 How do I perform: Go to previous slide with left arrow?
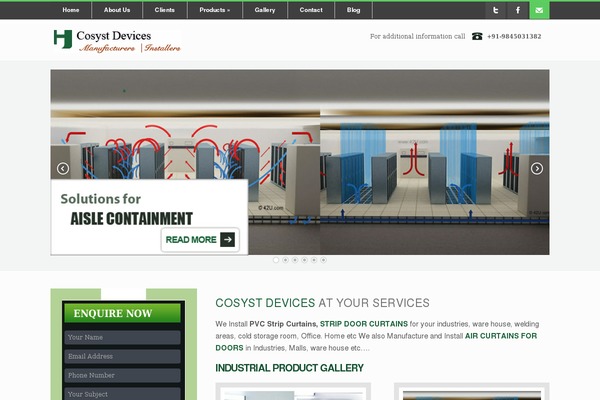point(63,168)
